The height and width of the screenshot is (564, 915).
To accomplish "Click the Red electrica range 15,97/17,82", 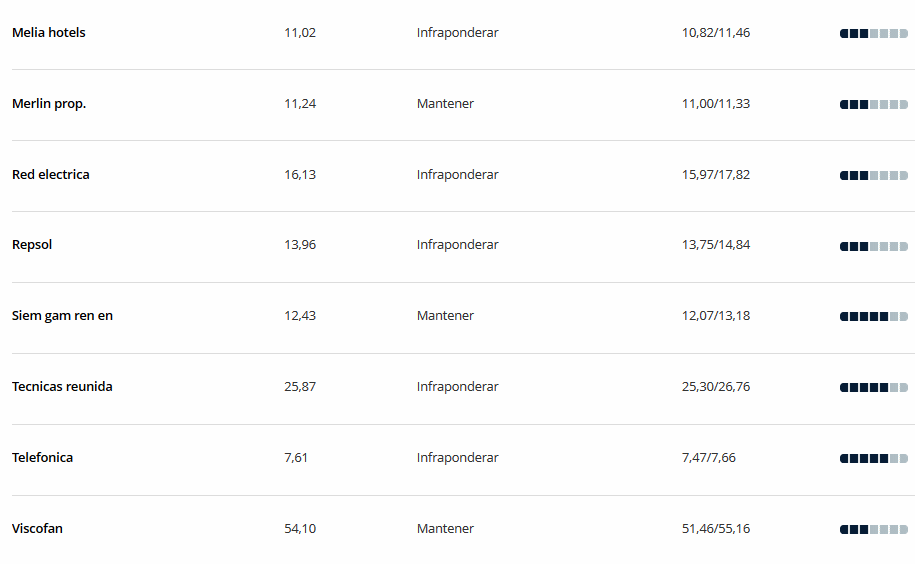I will click(716, 174).
